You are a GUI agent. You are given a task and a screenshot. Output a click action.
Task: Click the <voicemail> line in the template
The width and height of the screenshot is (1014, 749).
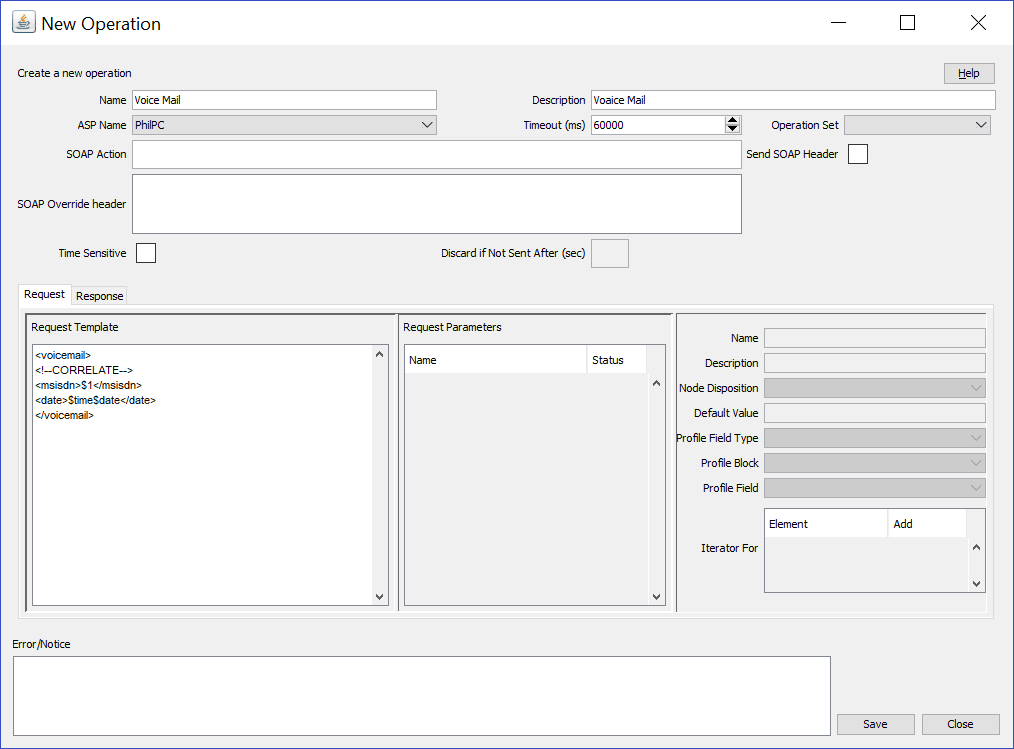(x=63, y=355)
